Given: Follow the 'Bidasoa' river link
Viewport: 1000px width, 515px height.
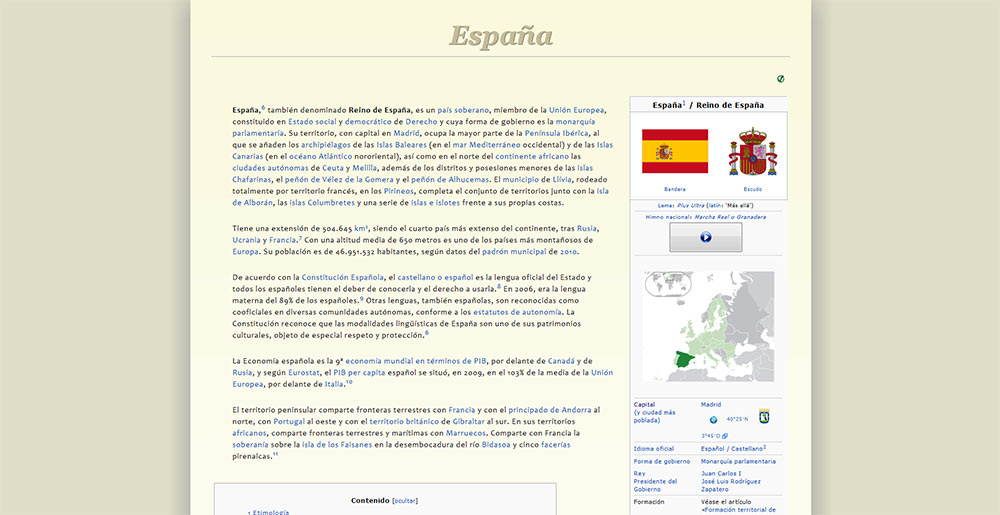Looking at the screenshot, I should [496, 445].
